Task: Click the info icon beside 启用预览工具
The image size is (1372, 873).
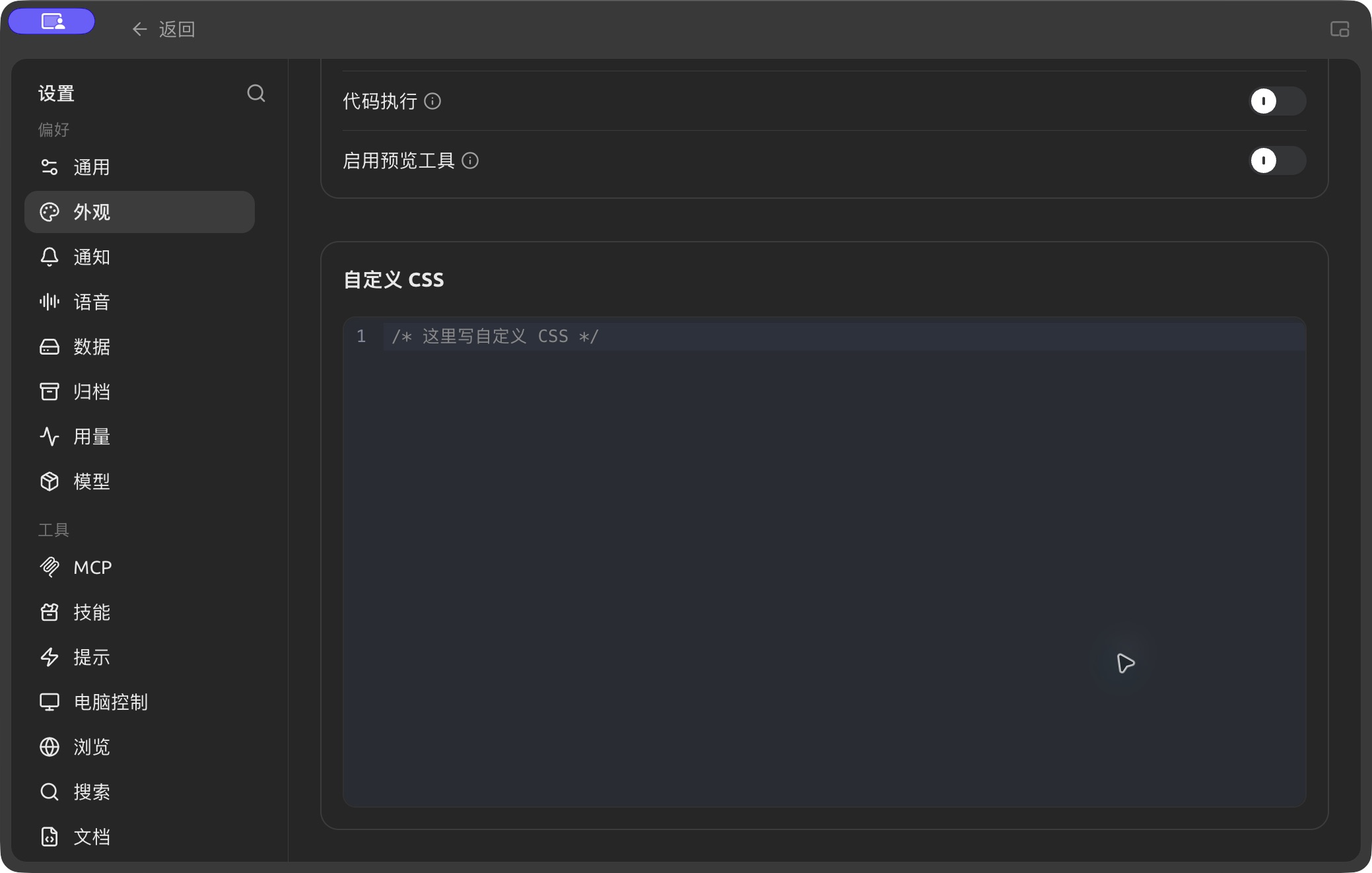Action: click(470, 160)
